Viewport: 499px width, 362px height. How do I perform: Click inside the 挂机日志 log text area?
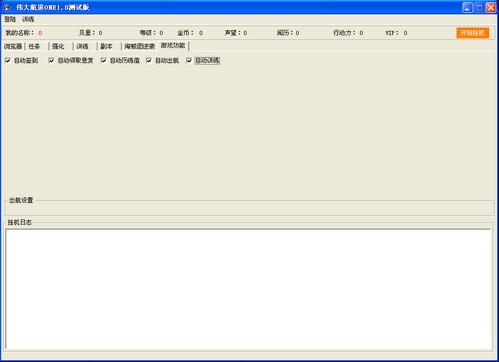click(x=248, y=289)
